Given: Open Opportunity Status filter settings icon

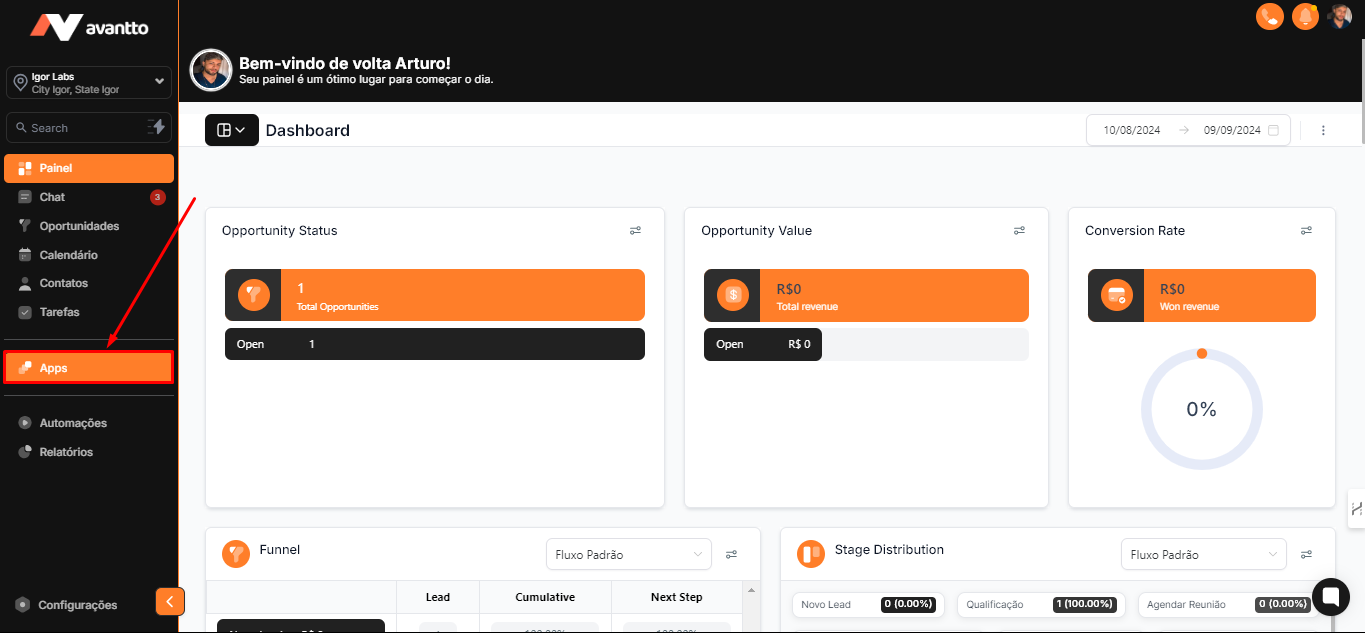Looking at the screenshot, I should (635, 231).
